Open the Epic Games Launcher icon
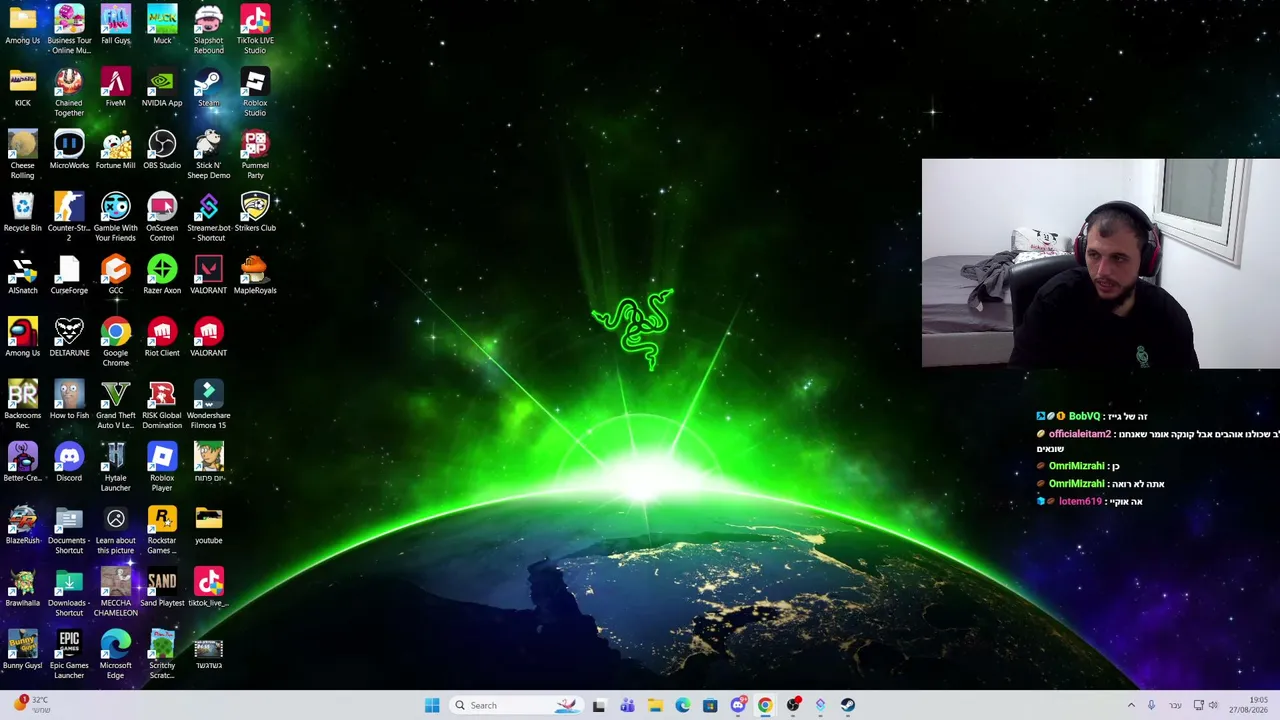The image size is (1280, 720). tap(69, 654)
